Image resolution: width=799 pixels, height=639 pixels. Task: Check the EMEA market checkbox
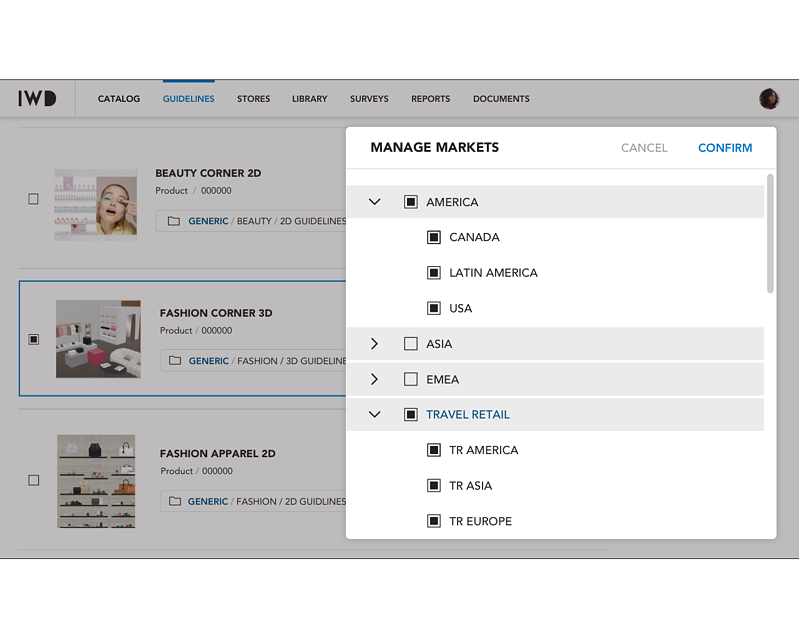[411, 379]
